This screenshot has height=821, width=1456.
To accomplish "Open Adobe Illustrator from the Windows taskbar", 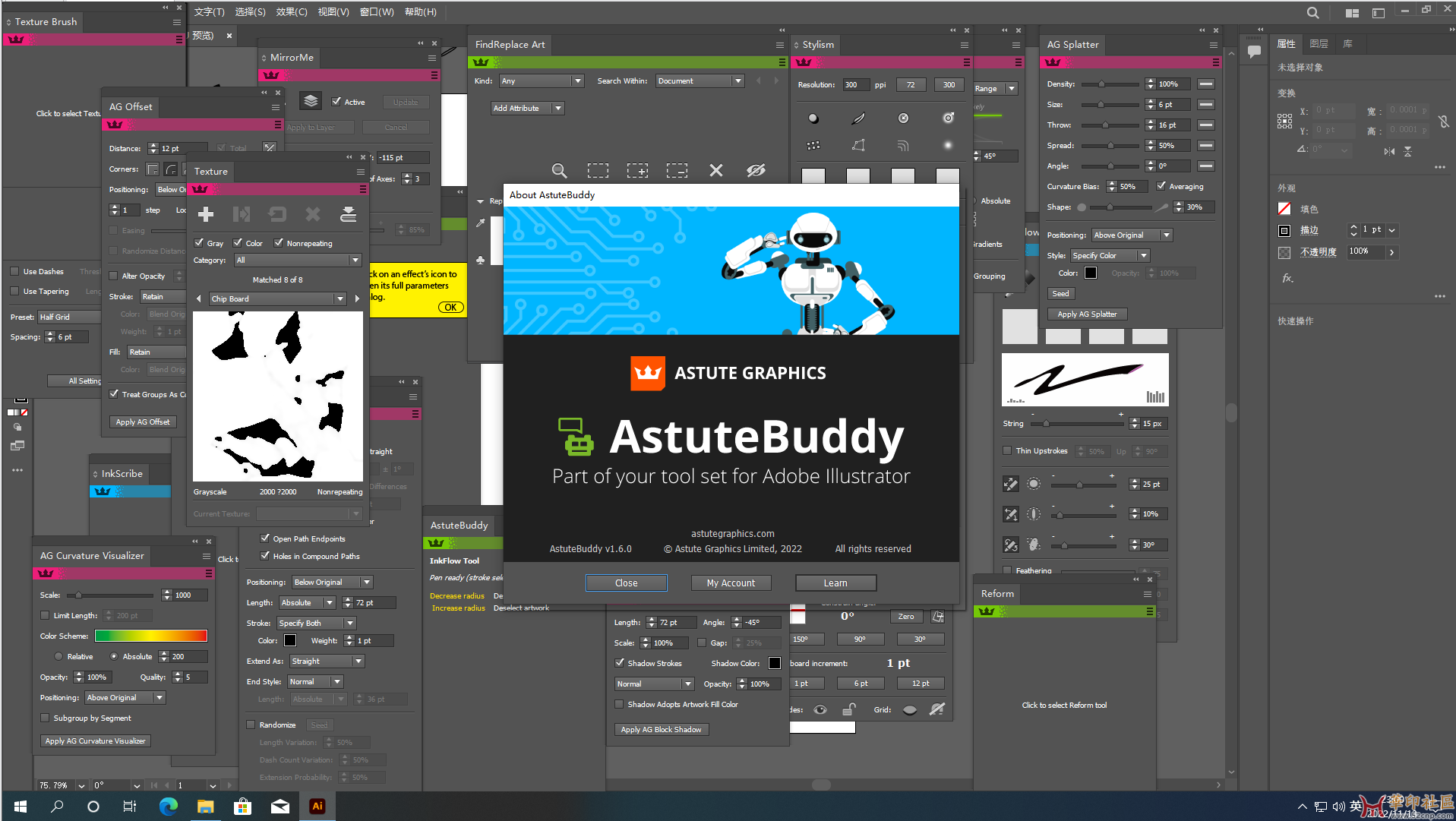I will tap(317, 806).
